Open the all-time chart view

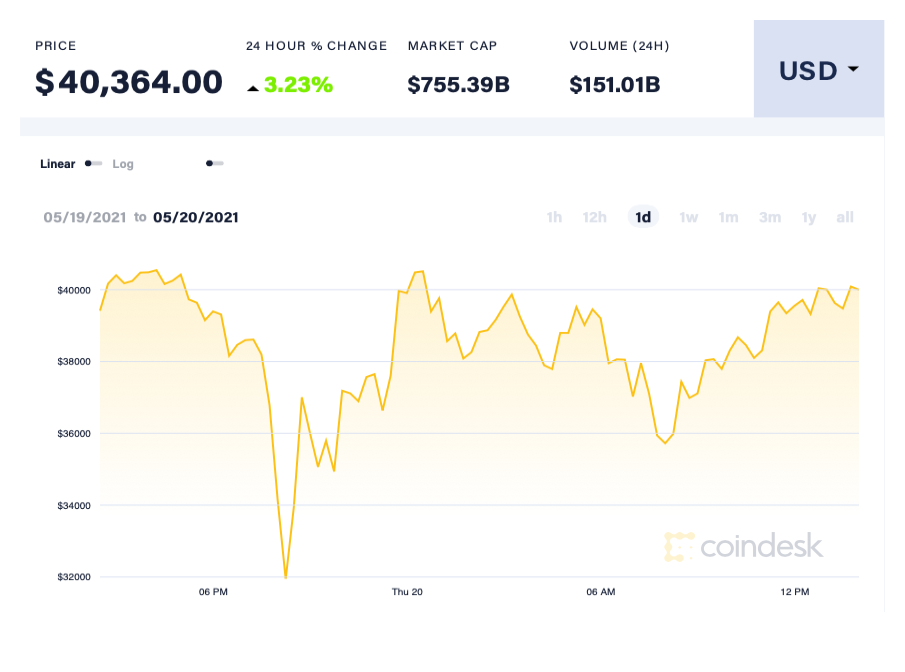(845, 217)
